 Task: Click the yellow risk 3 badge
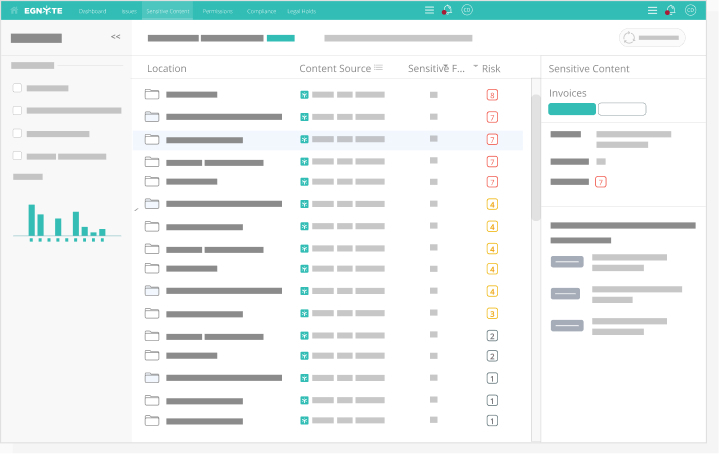492,313
